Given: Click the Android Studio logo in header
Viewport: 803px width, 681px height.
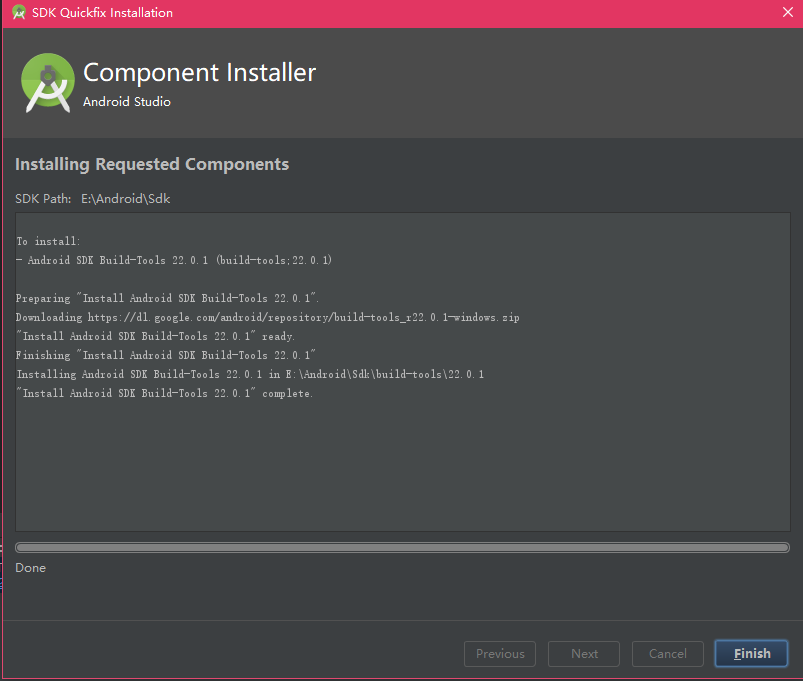Looking at the screenshot, I should 48,82.
